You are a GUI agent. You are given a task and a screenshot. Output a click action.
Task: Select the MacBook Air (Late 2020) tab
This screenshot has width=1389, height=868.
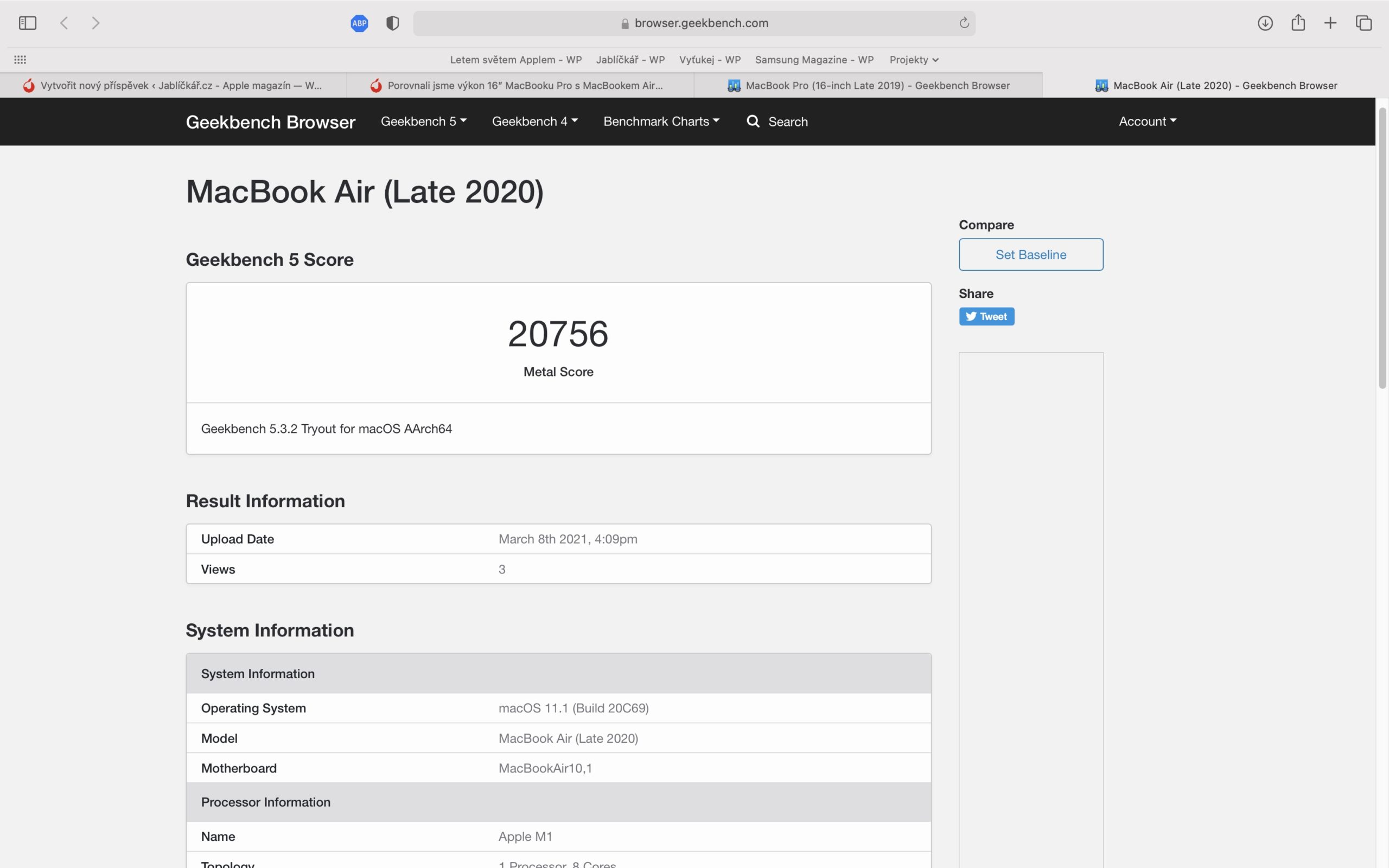point(1215,86)
